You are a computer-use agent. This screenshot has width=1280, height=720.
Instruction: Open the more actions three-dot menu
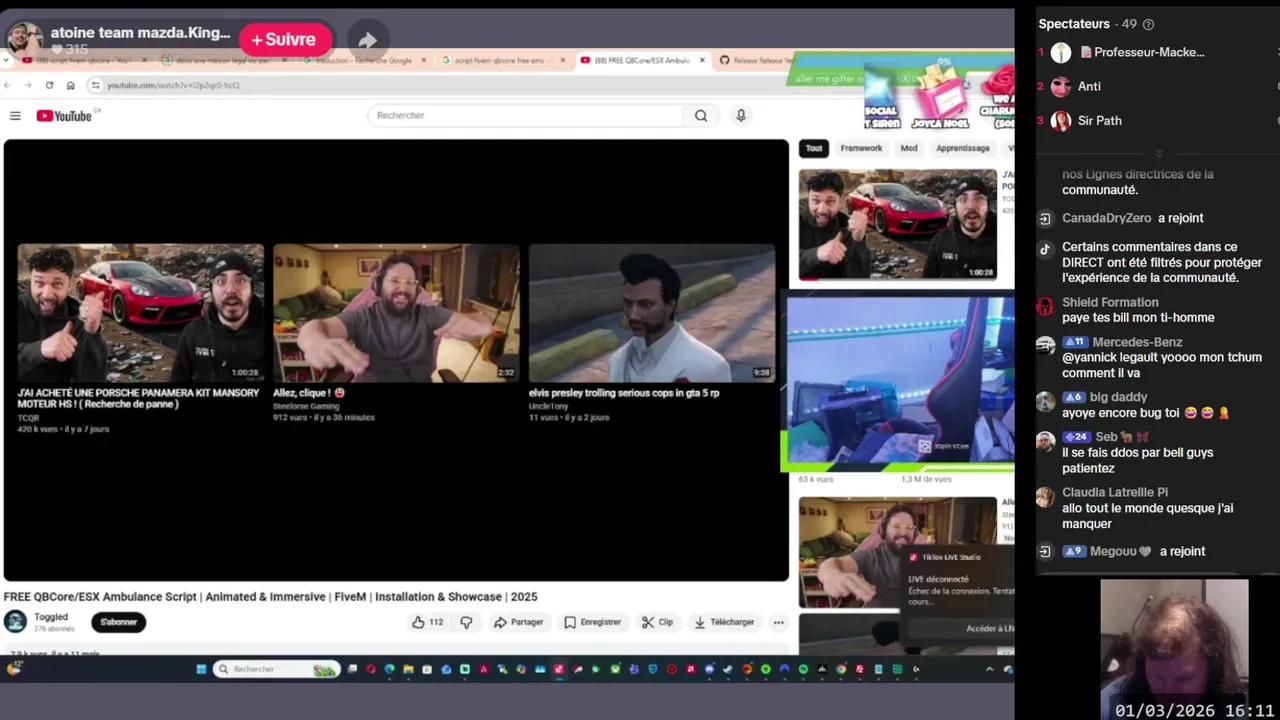[778, 622]
